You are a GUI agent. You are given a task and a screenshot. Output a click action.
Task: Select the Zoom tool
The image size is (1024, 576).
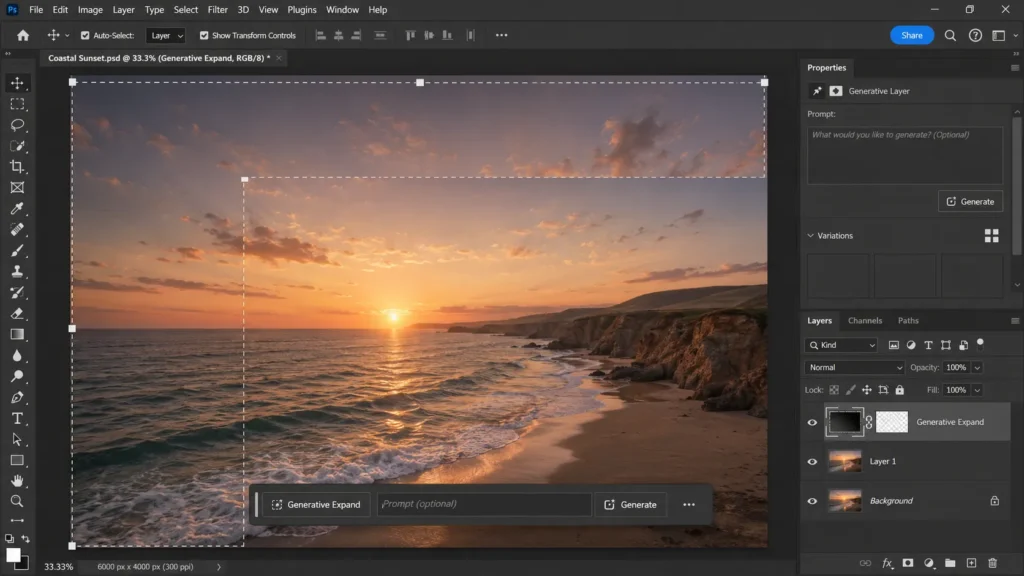[17, 501]
